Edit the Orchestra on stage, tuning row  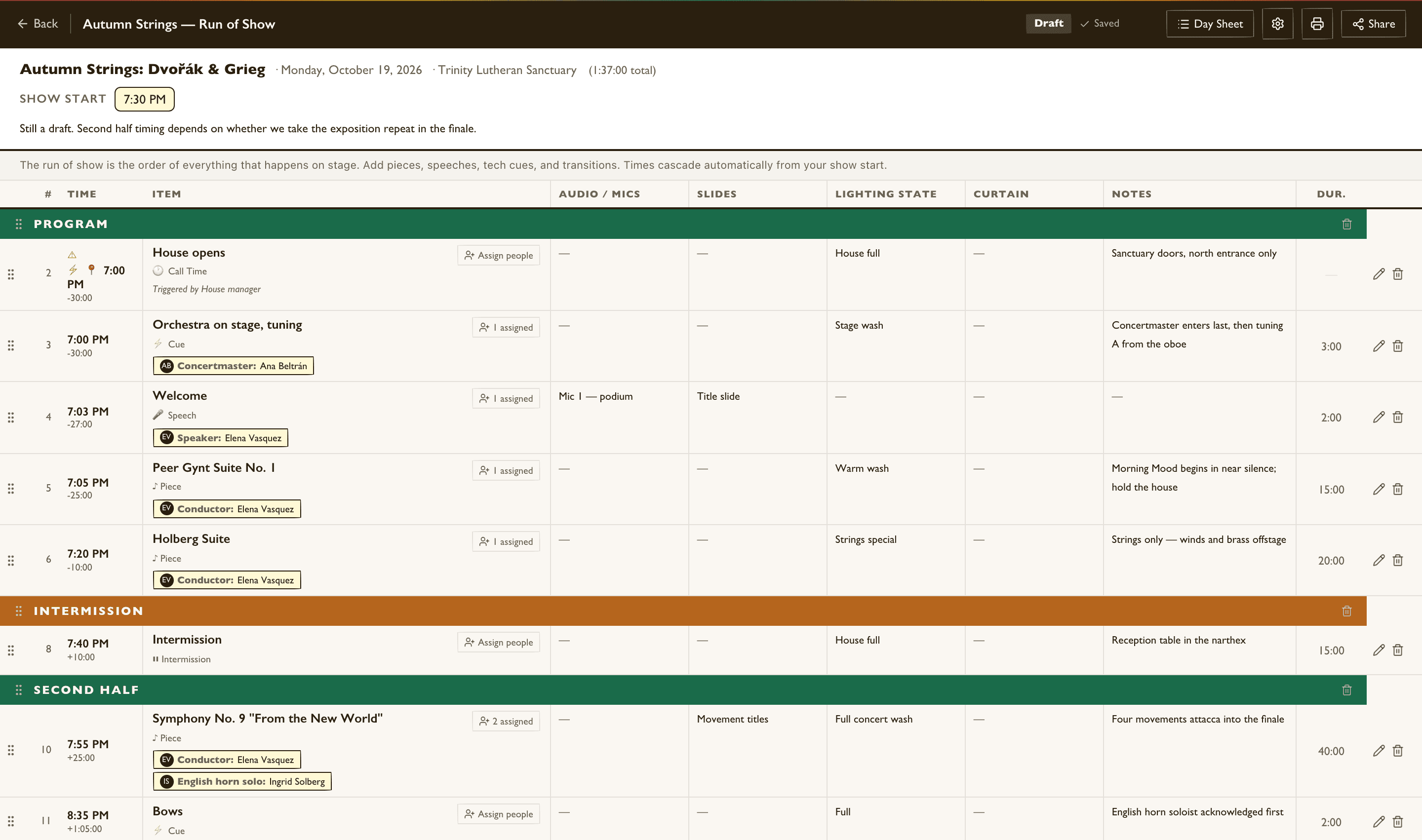point(1379,346)
